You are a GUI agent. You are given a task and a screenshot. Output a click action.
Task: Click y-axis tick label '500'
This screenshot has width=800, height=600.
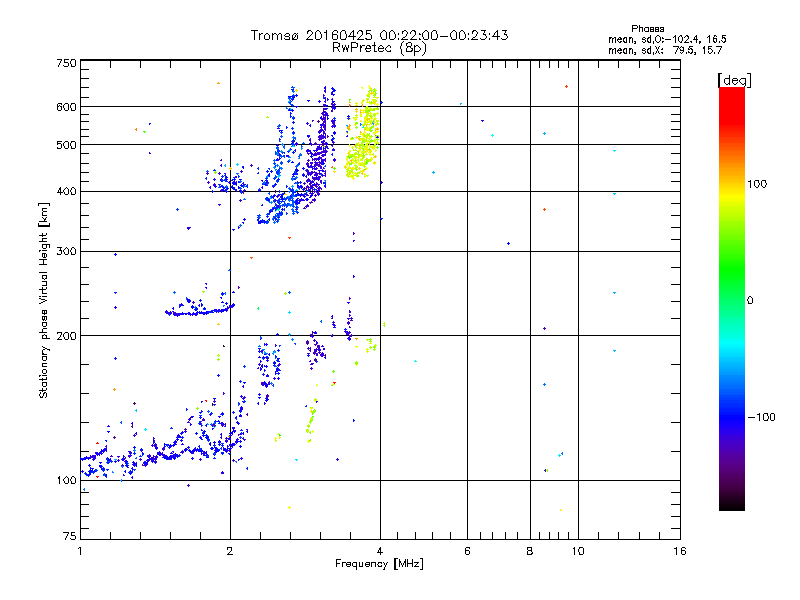[x=67, y=145]
